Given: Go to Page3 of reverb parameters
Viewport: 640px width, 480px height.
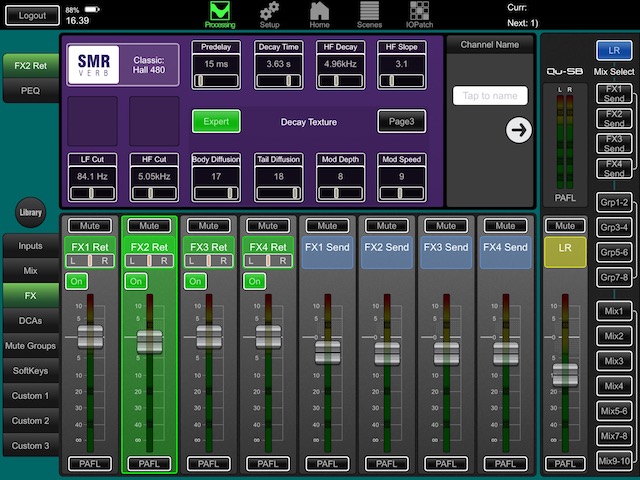Looking at the screenshot, I should pos(402,121).
